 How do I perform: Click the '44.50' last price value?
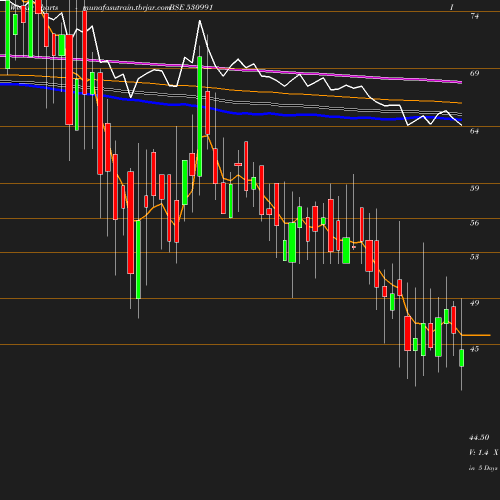pyautogui.click(x=479, y=437)
